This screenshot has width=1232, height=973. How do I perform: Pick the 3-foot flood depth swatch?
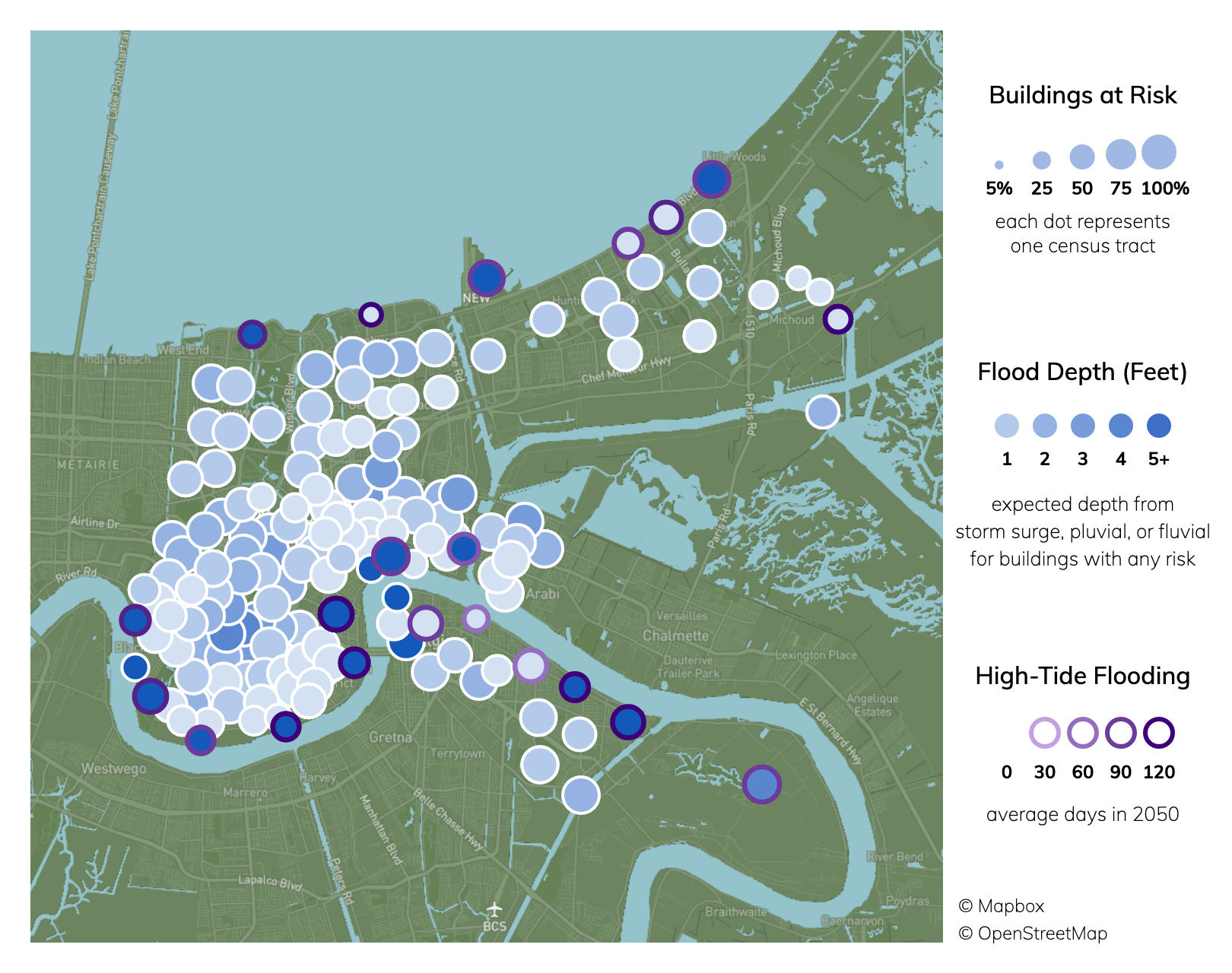click(1083, 426)
